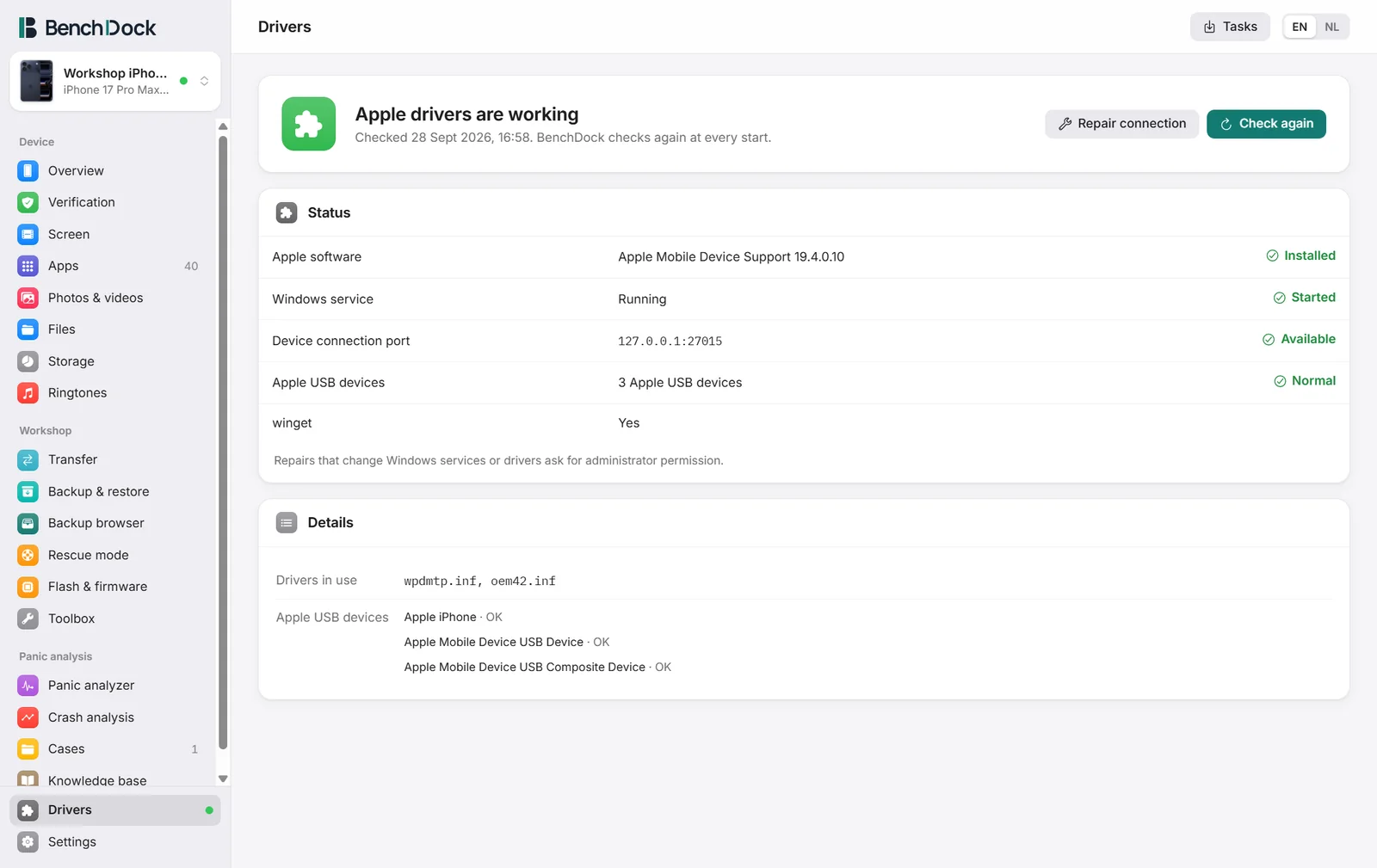The width and height of the screenshot is (1377, 868).
Task: Click the Apple iPhone · OK entry
Action: 453,618
